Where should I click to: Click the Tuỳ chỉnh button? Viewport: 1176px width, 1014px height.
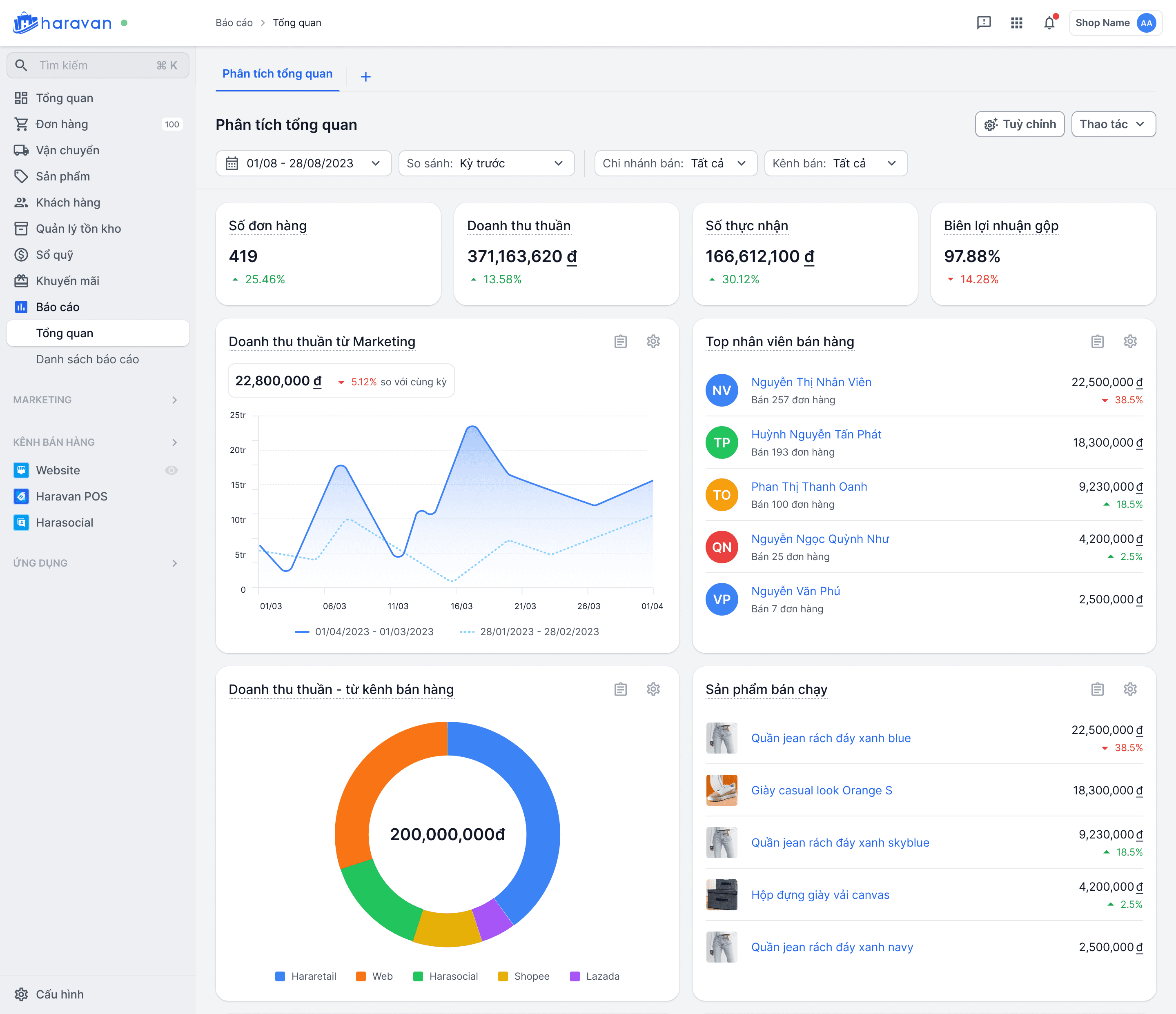point(1019,124)
